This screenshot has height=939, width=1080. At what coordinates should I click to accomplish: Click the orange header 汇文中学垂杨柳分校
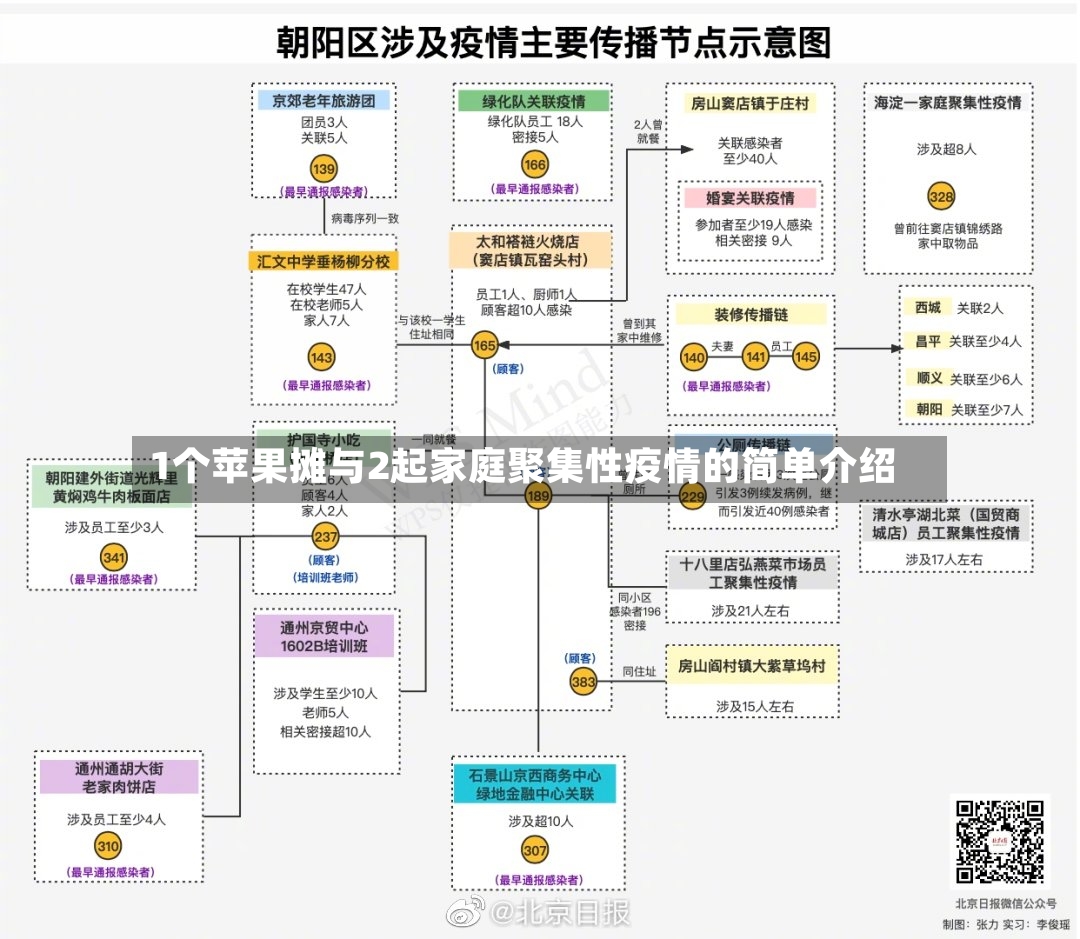323,262
